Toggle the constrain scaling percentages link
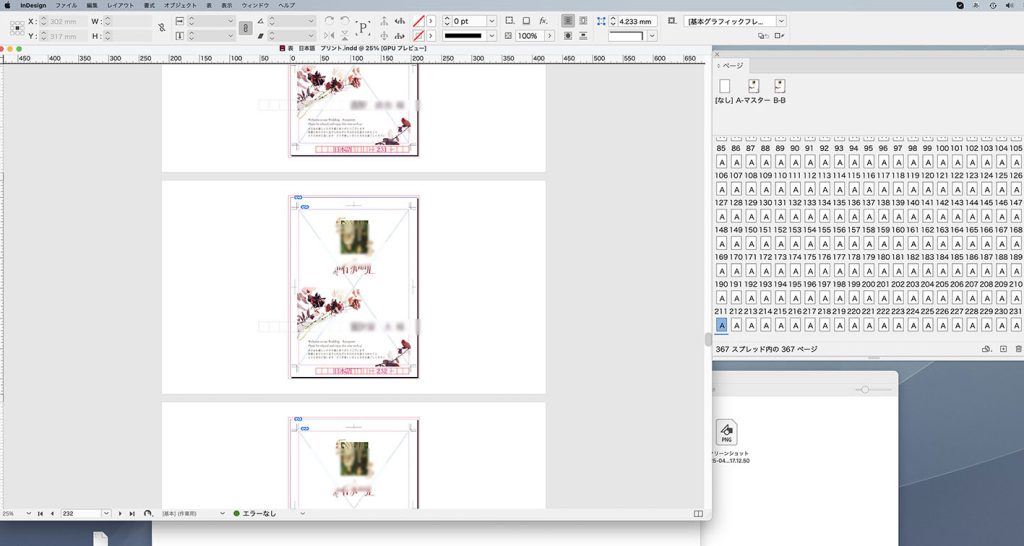The height and width of the screenshot is (546, 1024). 246,28
